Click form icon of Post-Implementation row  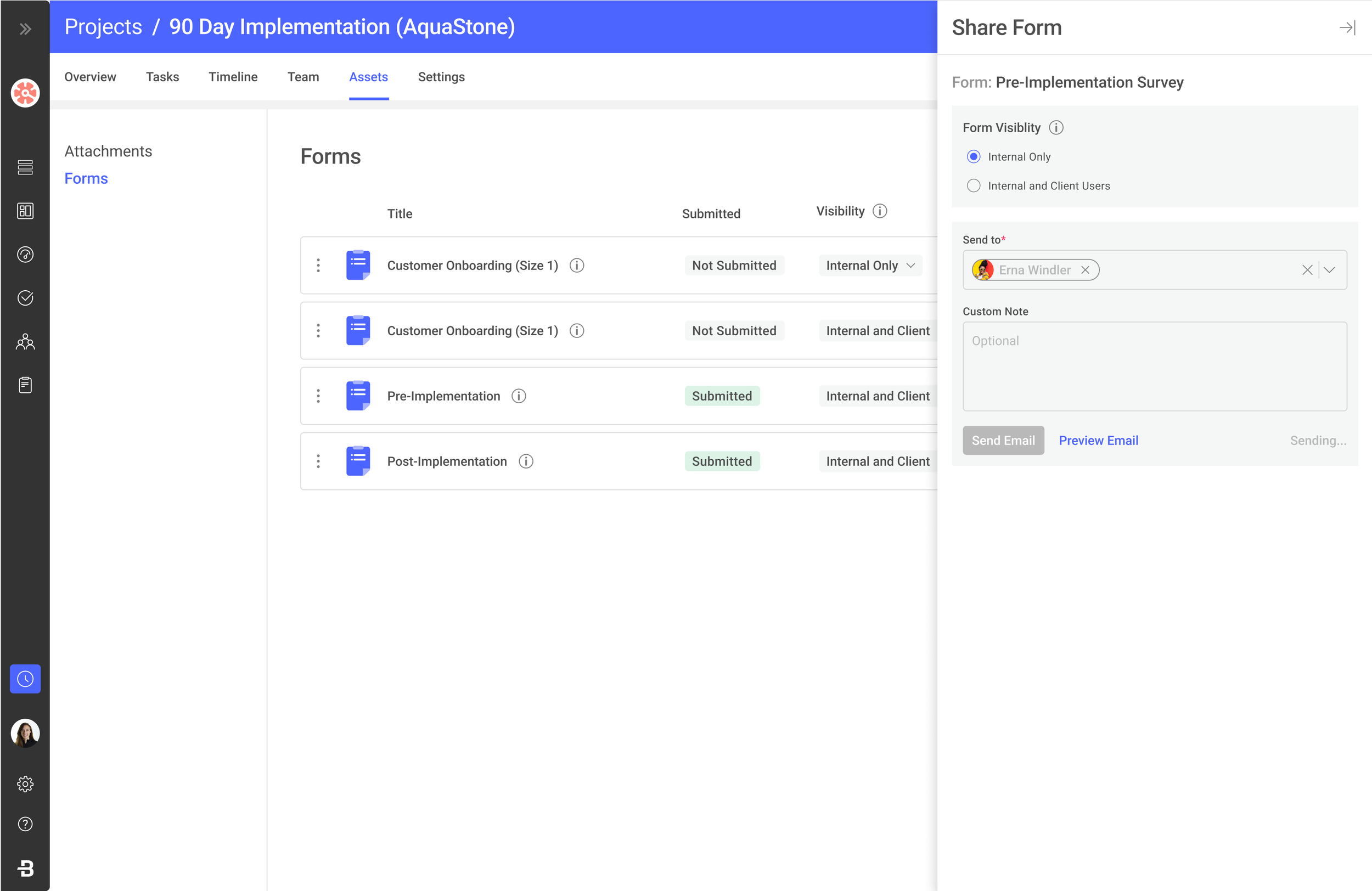click(358, 460)
